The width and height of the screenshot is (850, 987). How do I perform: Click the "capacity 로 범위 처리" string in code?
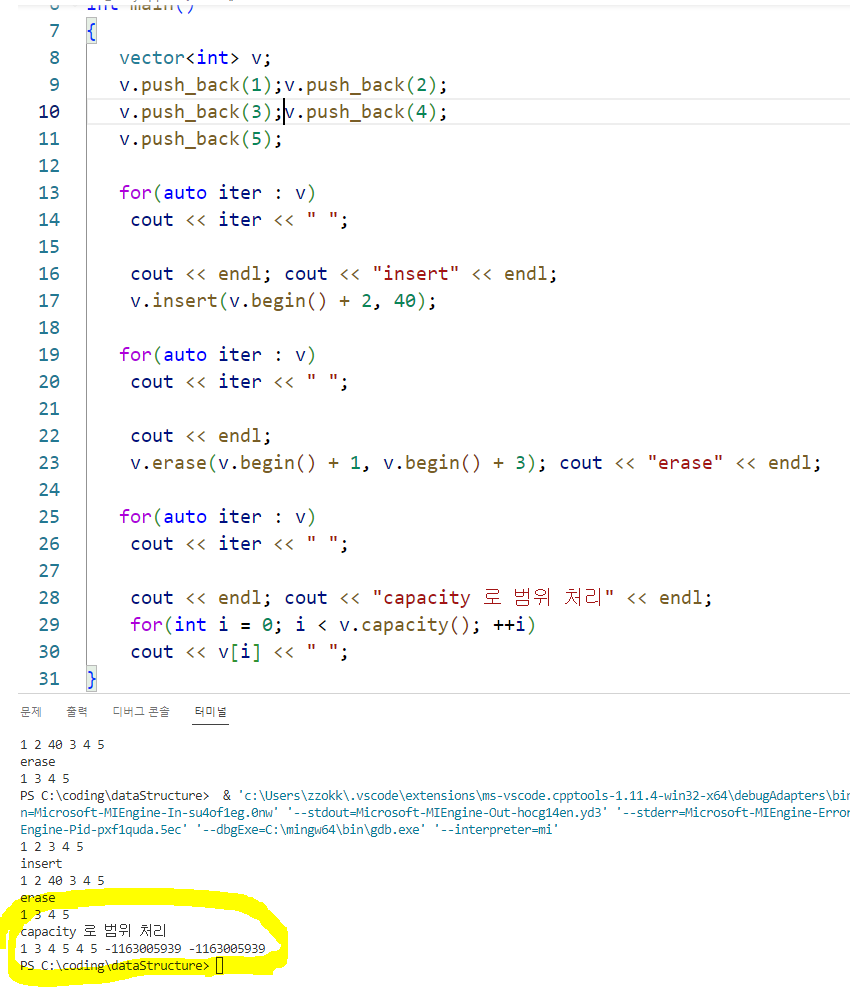493,597
